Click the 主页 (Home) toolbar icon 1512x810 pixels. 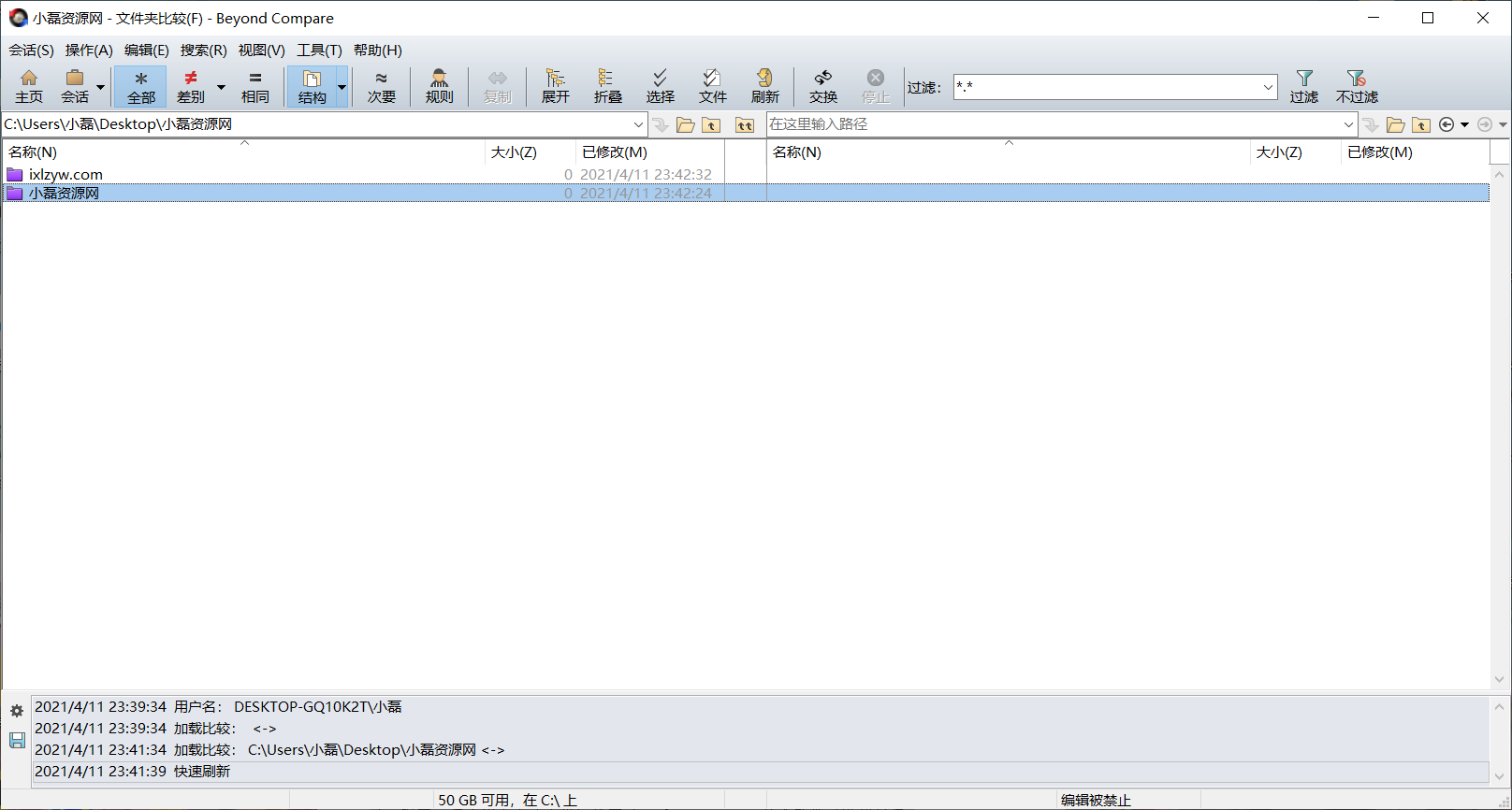click(29, 86)
